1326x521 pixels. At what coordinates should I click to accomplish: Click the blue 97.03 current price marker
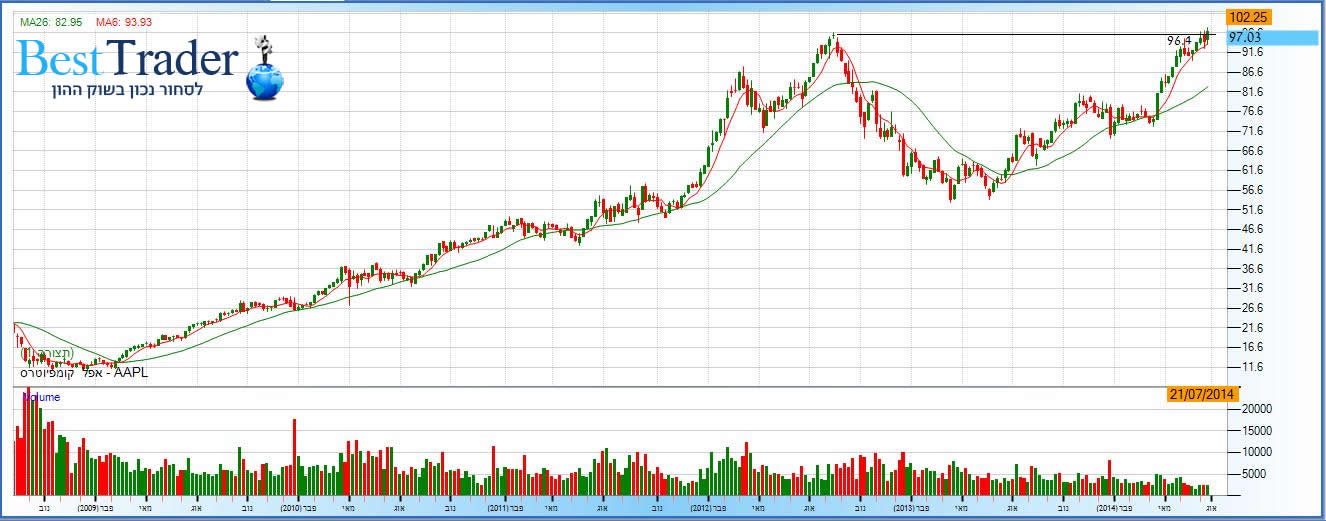point(1248,37)
